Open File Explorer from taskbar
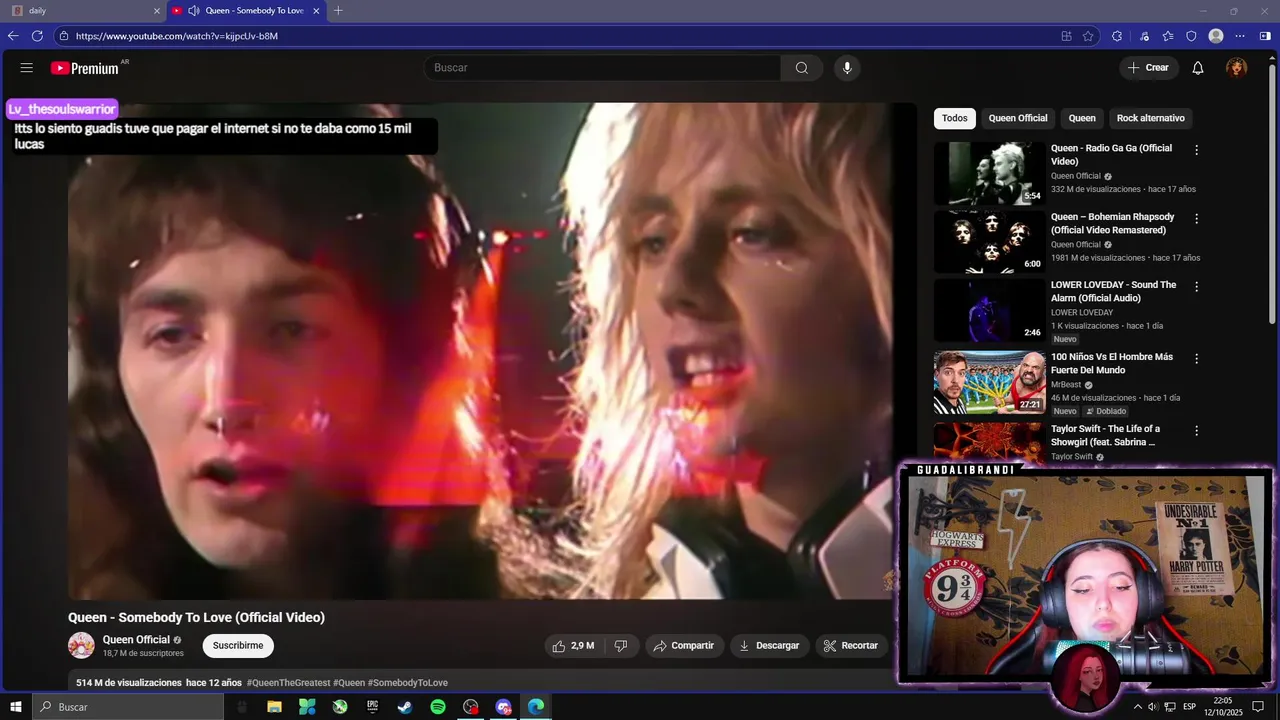 274,707
